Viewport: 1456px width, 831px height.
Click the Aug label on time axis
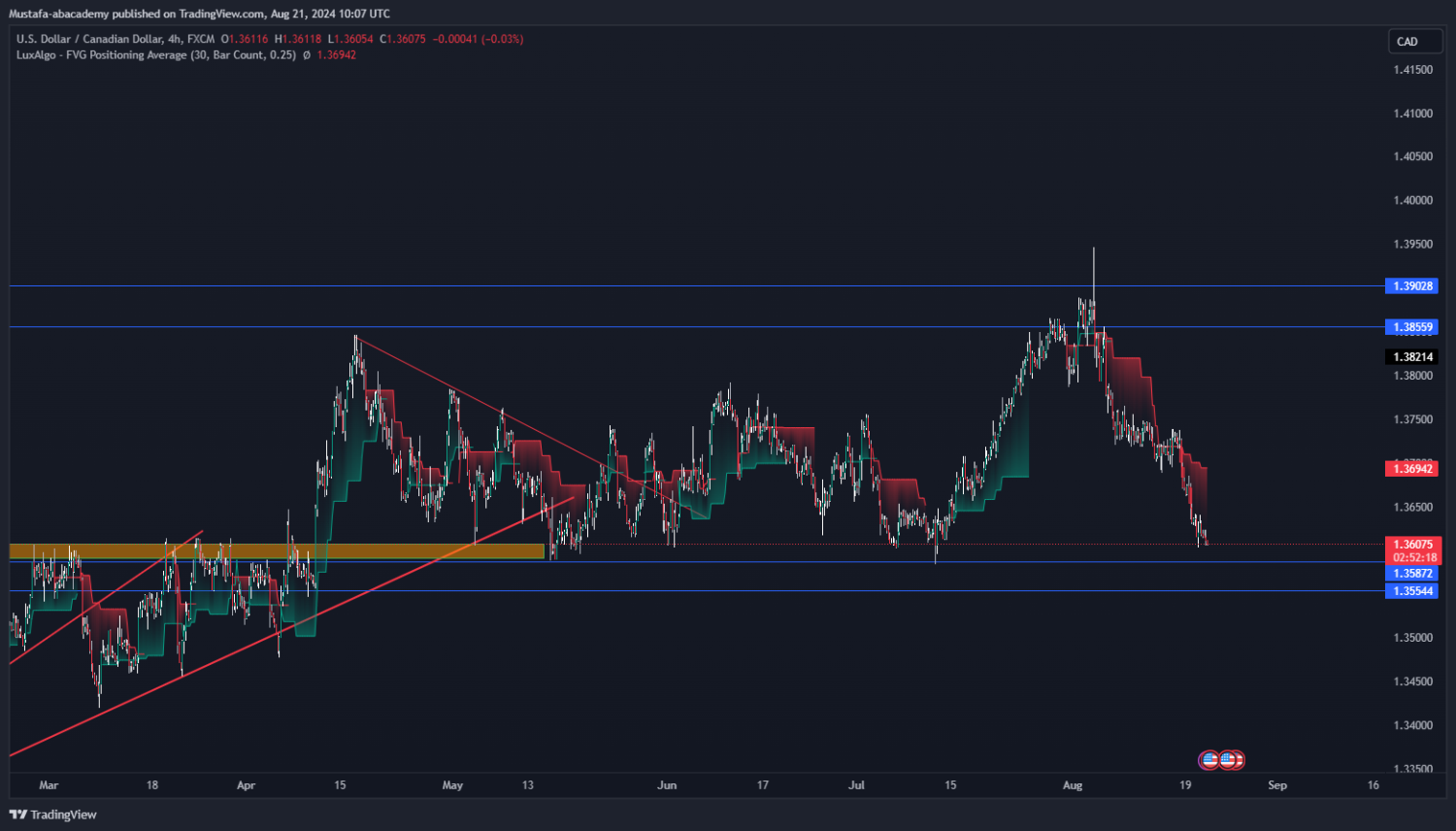[x=1072, y=785]
